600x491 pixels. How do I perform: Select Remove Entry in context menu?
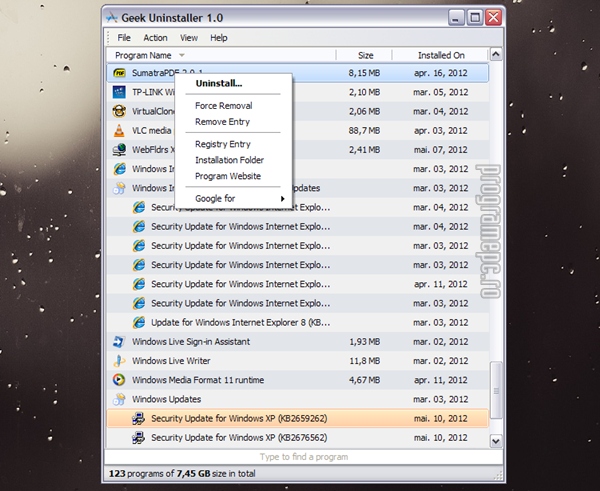click(222, 122)
